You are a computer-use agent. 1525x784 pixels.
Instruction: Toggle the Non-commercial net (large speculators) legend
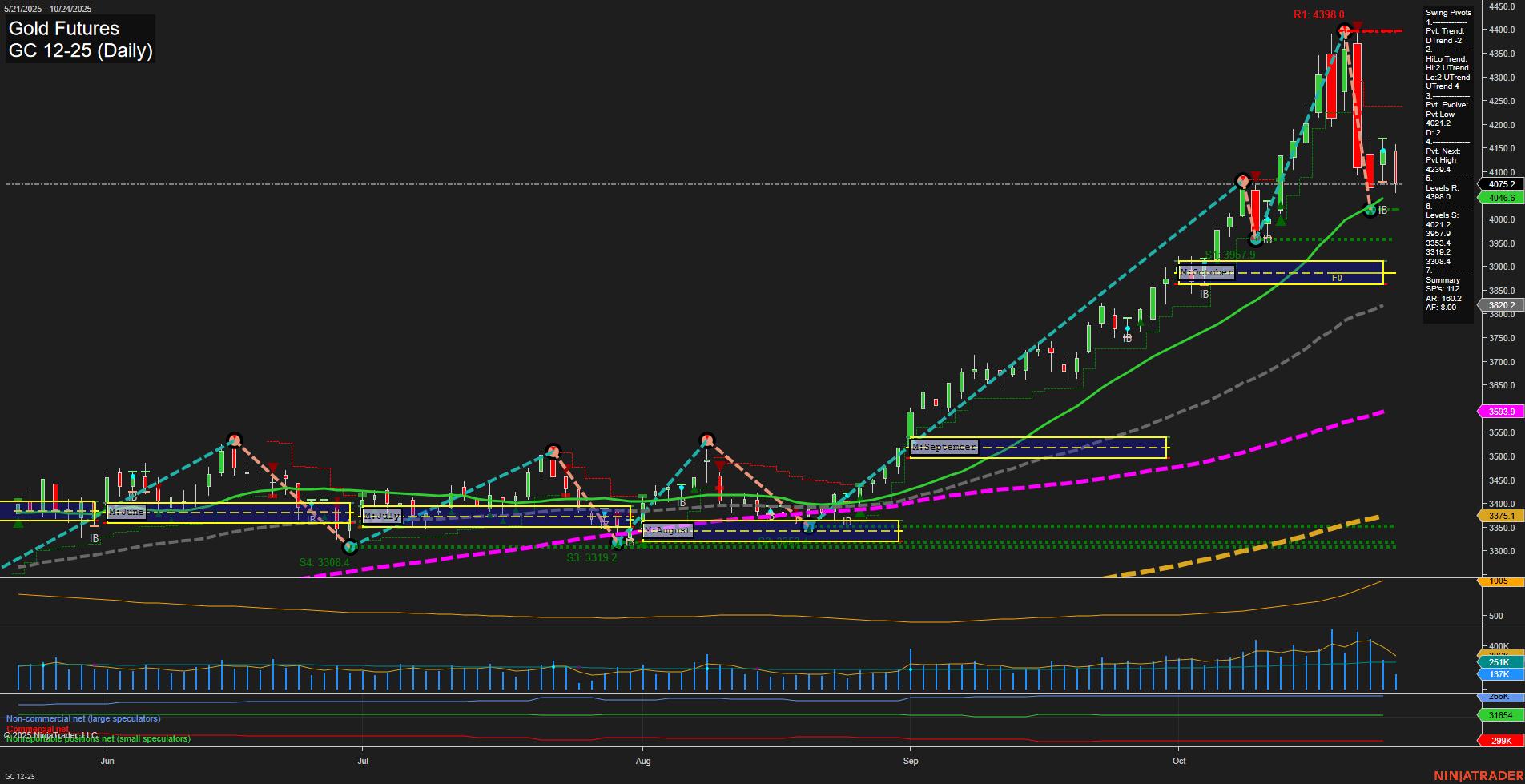(x=82, y=718)
